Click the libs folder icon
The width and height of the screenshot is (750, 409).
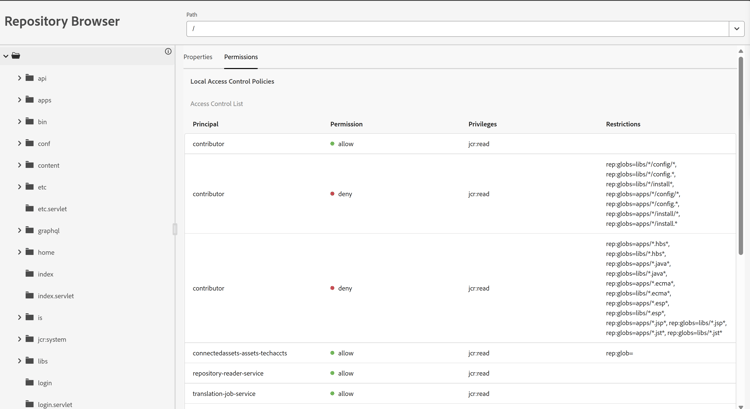pos(30,361)
